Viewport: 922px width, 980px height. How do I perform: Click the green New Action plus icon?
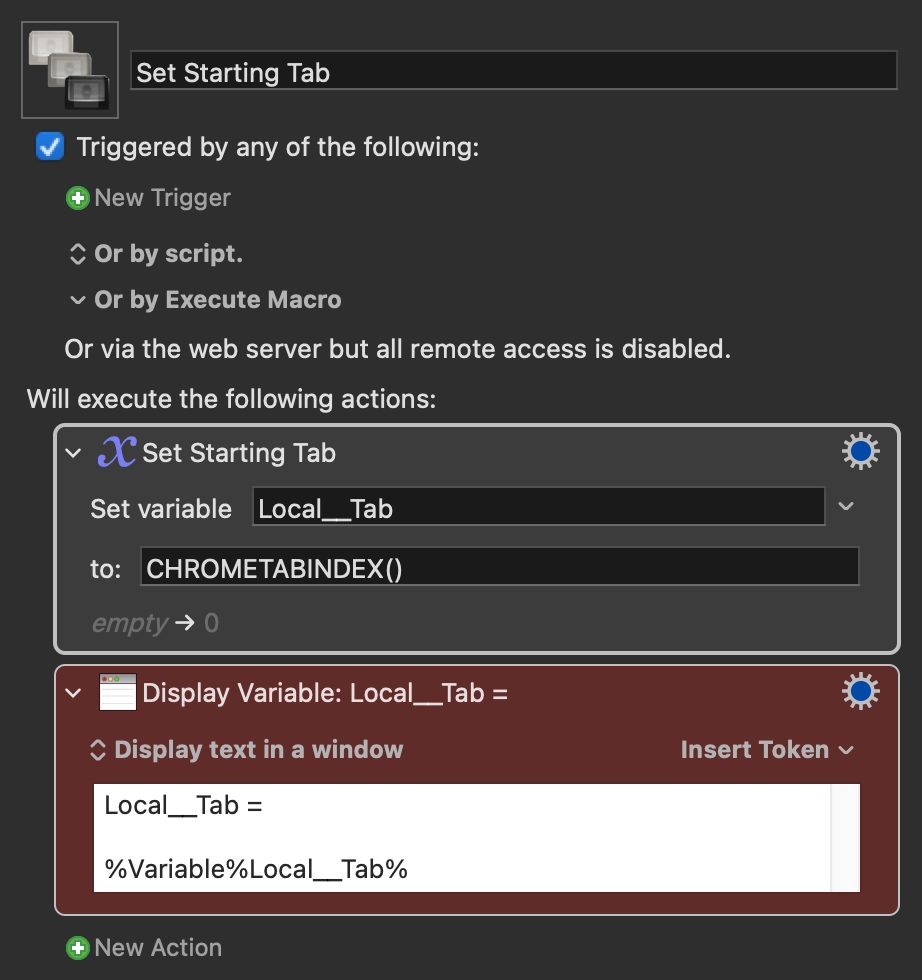click(x=78, y=948)
